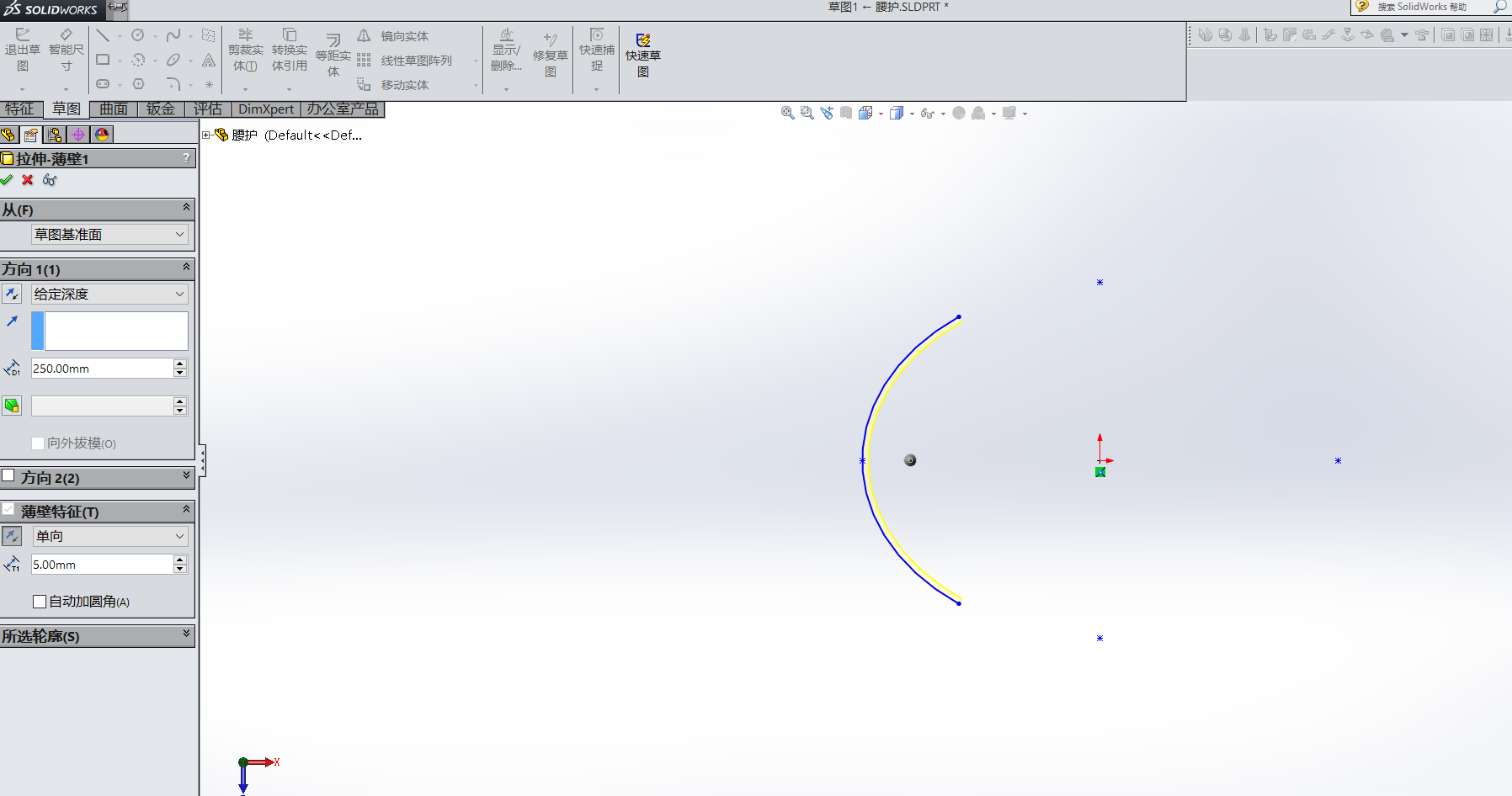
Task: Click the Display Style cube icon
Action: (x=897, y=113)
